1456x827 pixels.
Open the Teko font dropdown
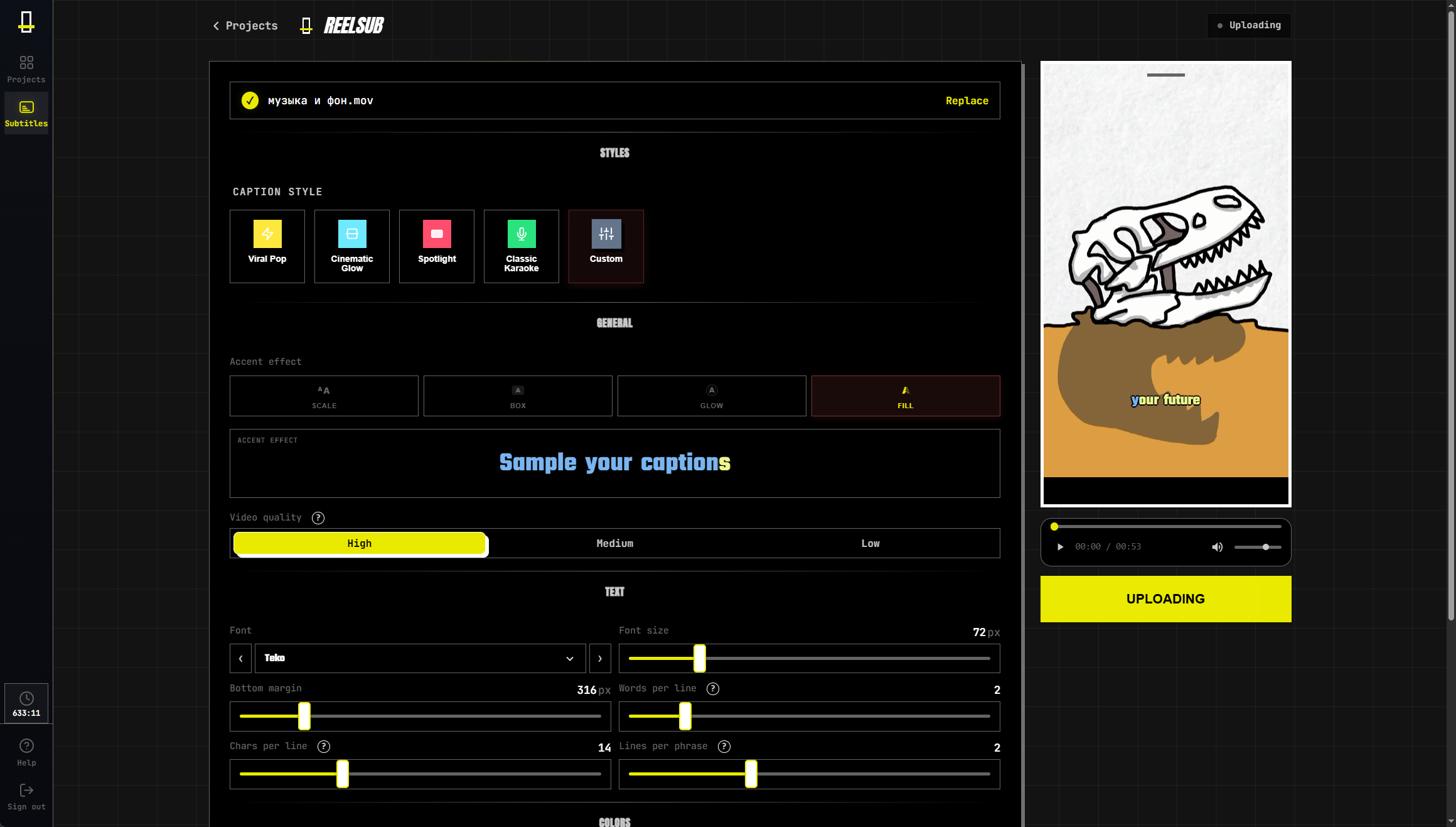coord(420,658)
